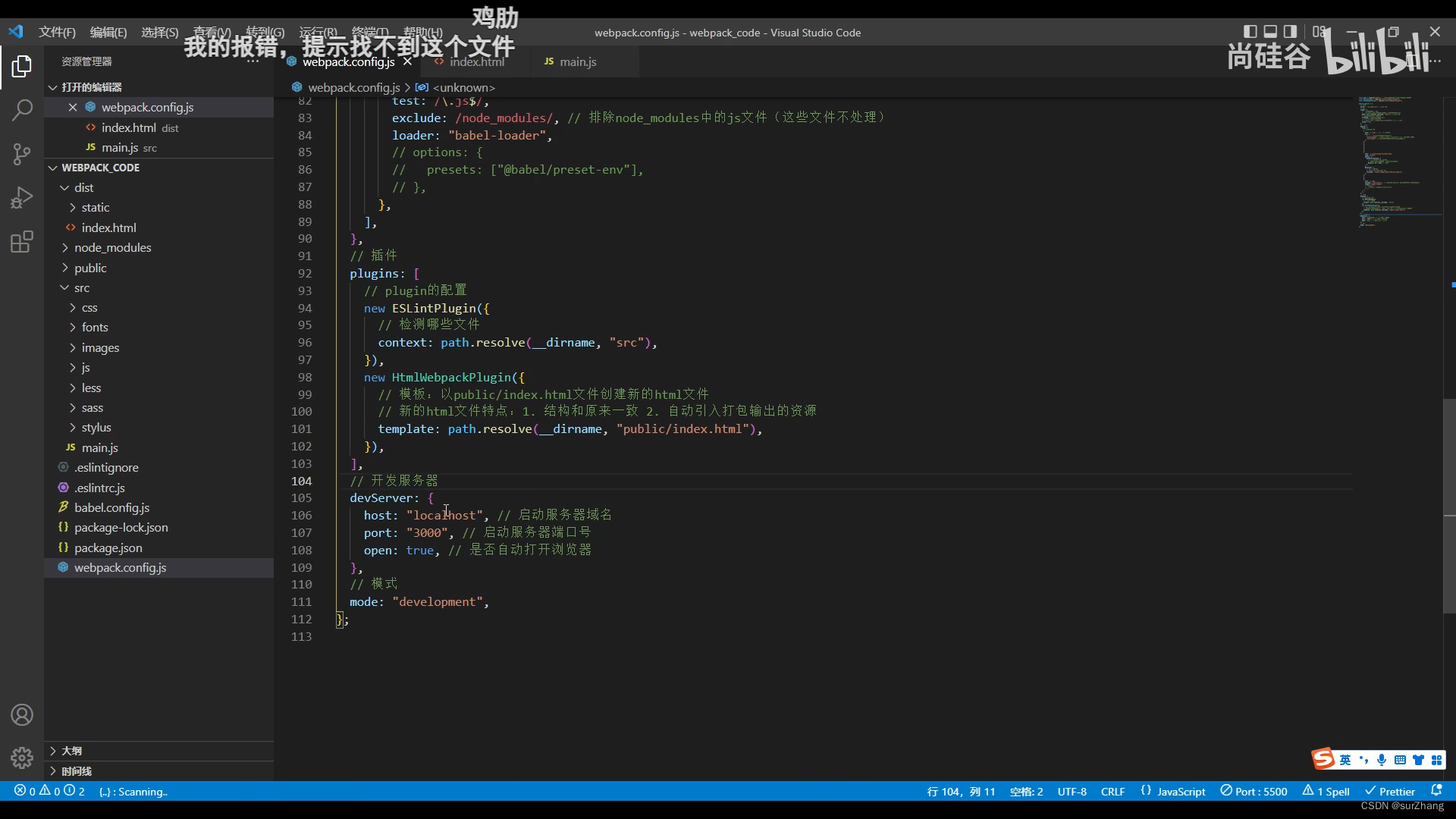1456x819 pixels.
Task: Change the CRLF line ending setting
Action: point(1112,791)
